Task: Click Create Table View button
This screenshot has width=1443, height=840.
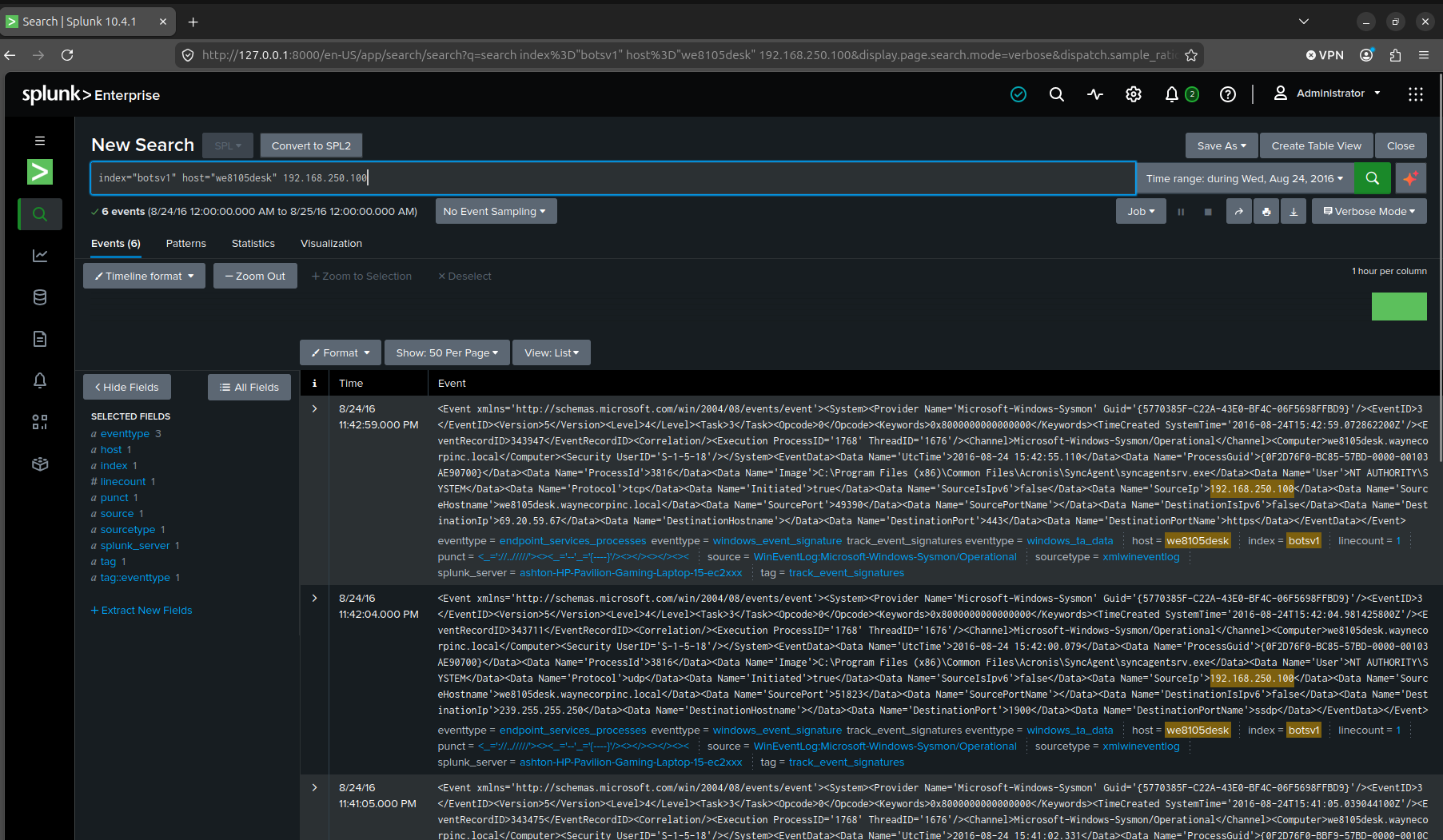Action: [1317, 145]
